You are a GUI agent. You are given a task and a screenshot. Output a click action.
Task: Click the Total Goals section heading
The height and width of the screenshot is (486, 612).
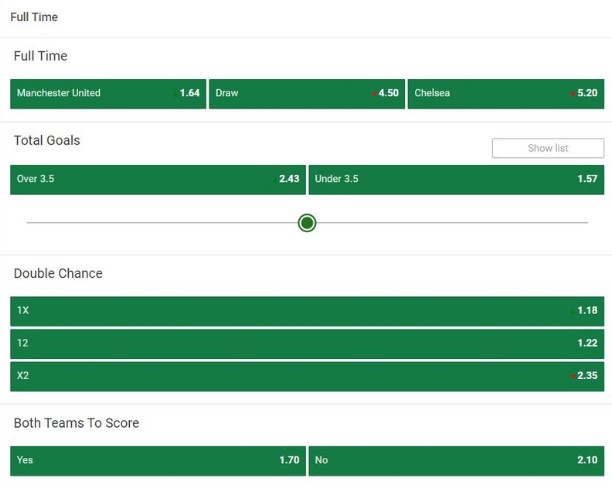pyautogui.click(x=47, y=141)
